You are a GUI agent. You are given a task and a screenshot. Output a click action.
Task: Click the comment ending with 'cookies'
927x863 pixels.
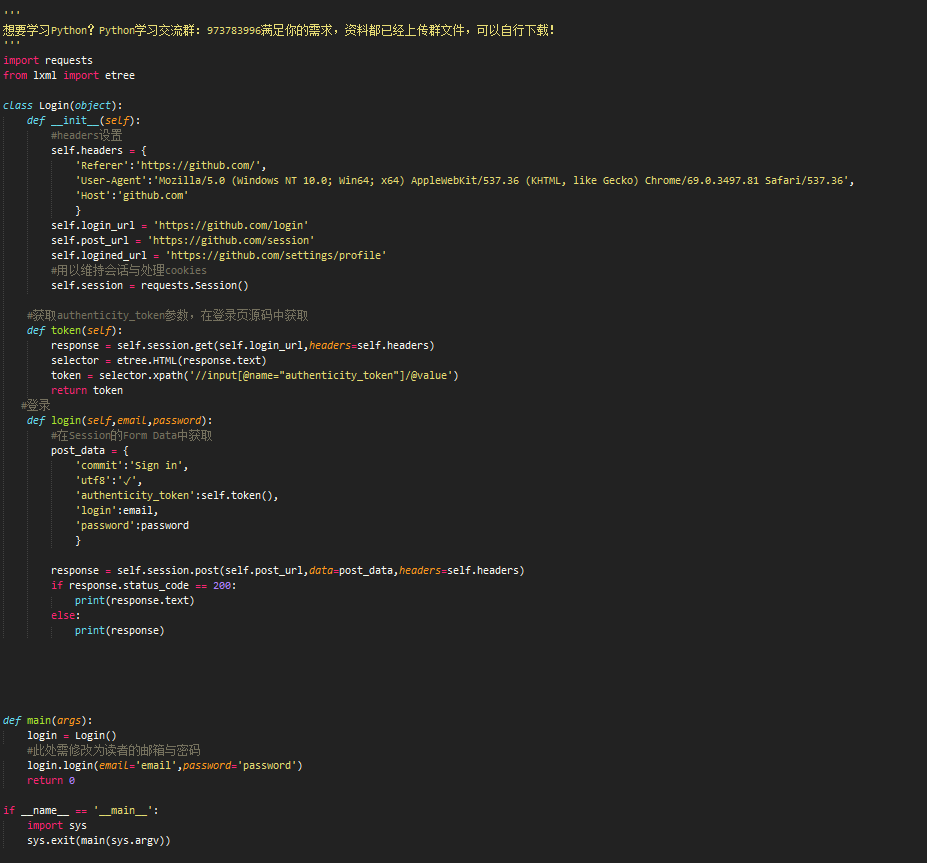point(129,270)
